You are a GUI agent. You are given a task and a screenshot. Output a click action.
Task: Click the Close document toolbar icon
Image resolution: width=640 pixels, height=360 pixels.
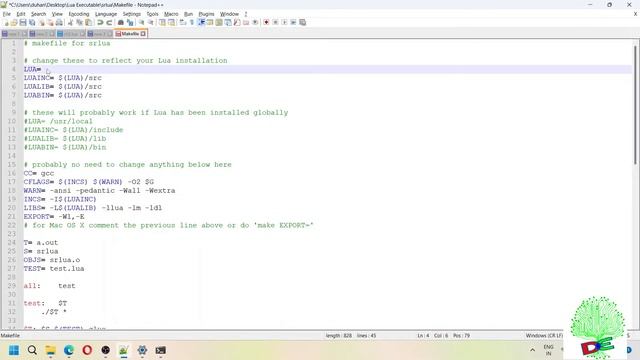pyautogui.click(x=41, y=22)
